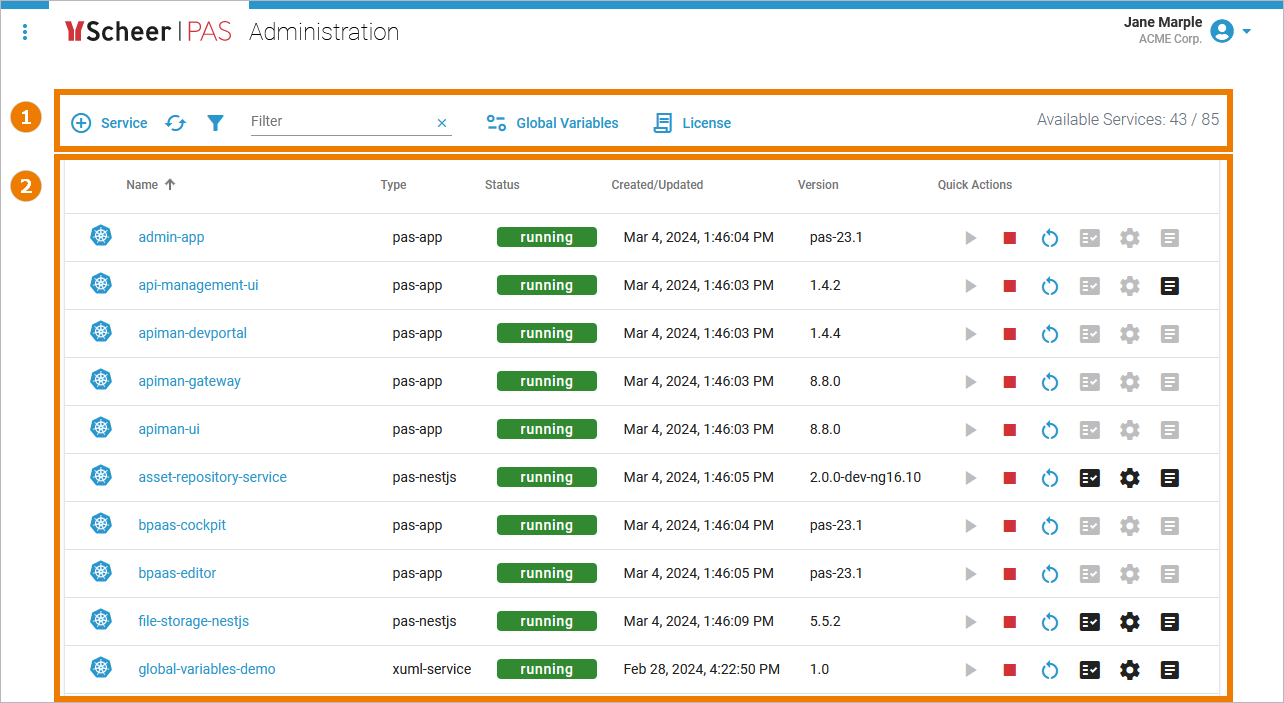
Task: Open the License page
Action: (692, 122)
